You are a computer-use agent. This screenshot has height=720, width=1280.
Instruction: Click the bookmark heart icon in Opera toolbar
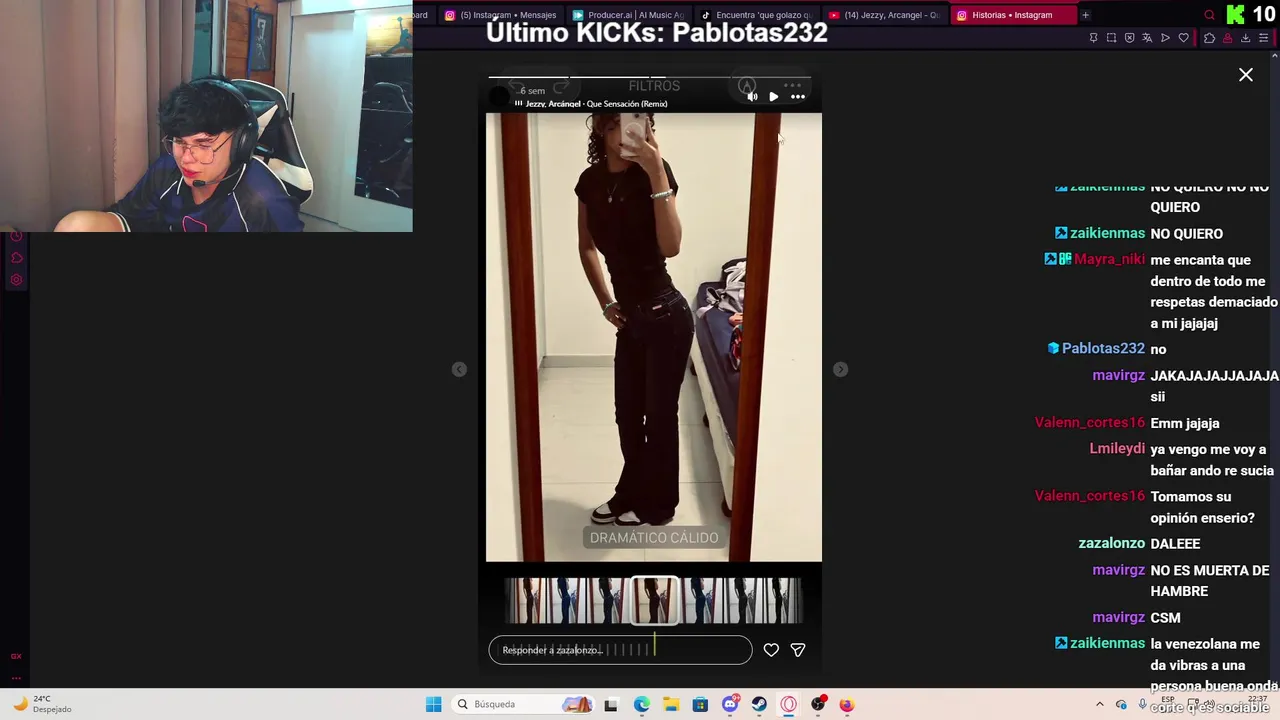click(1183, 38)
